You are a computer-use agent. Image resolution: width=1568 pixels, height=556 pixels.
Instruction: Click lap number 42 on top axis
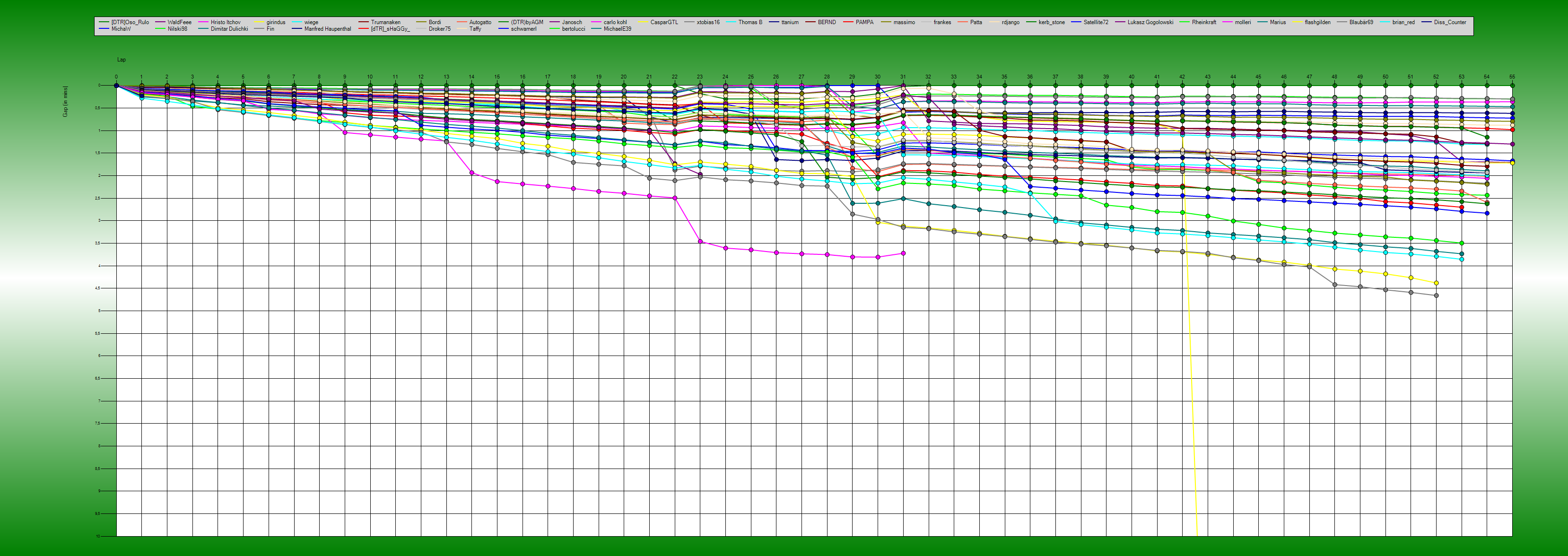click(1182, 77)
